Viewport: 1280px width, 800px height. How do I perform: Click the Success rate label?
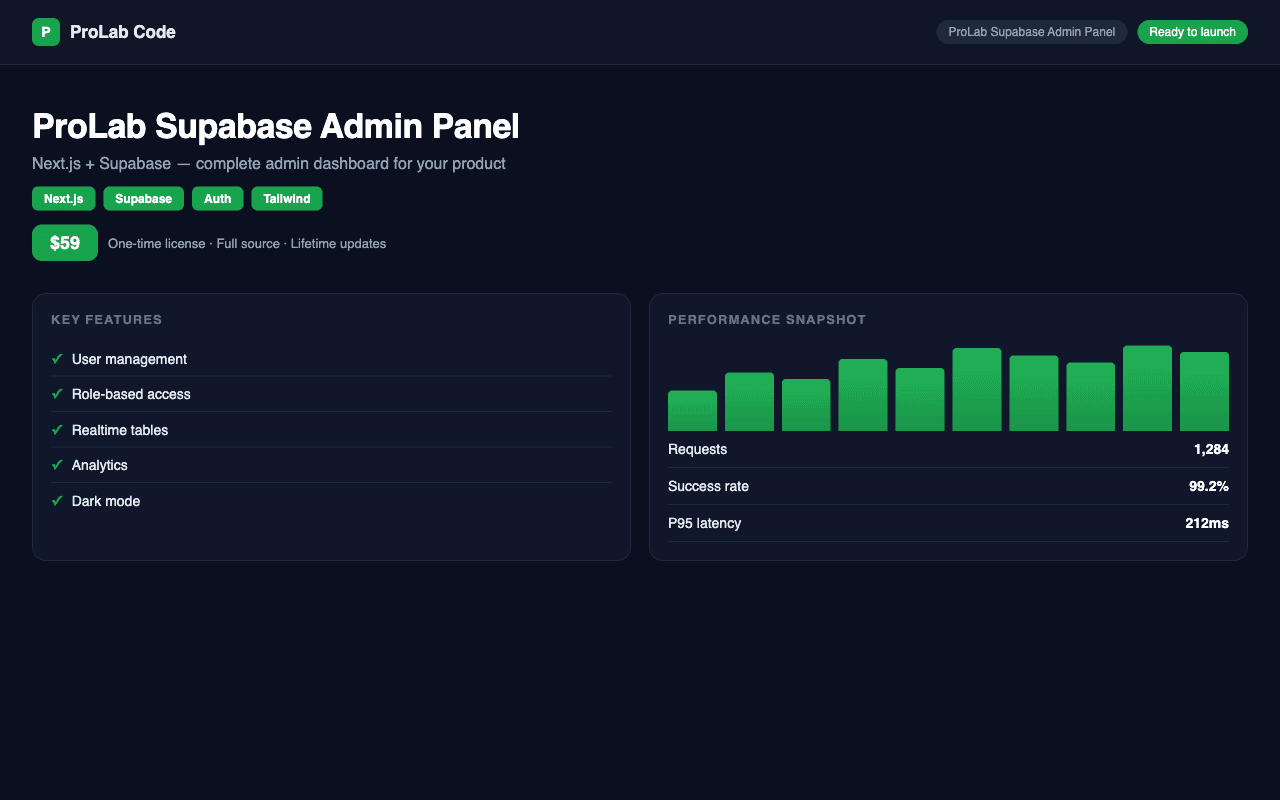click(x=708, y=486)
